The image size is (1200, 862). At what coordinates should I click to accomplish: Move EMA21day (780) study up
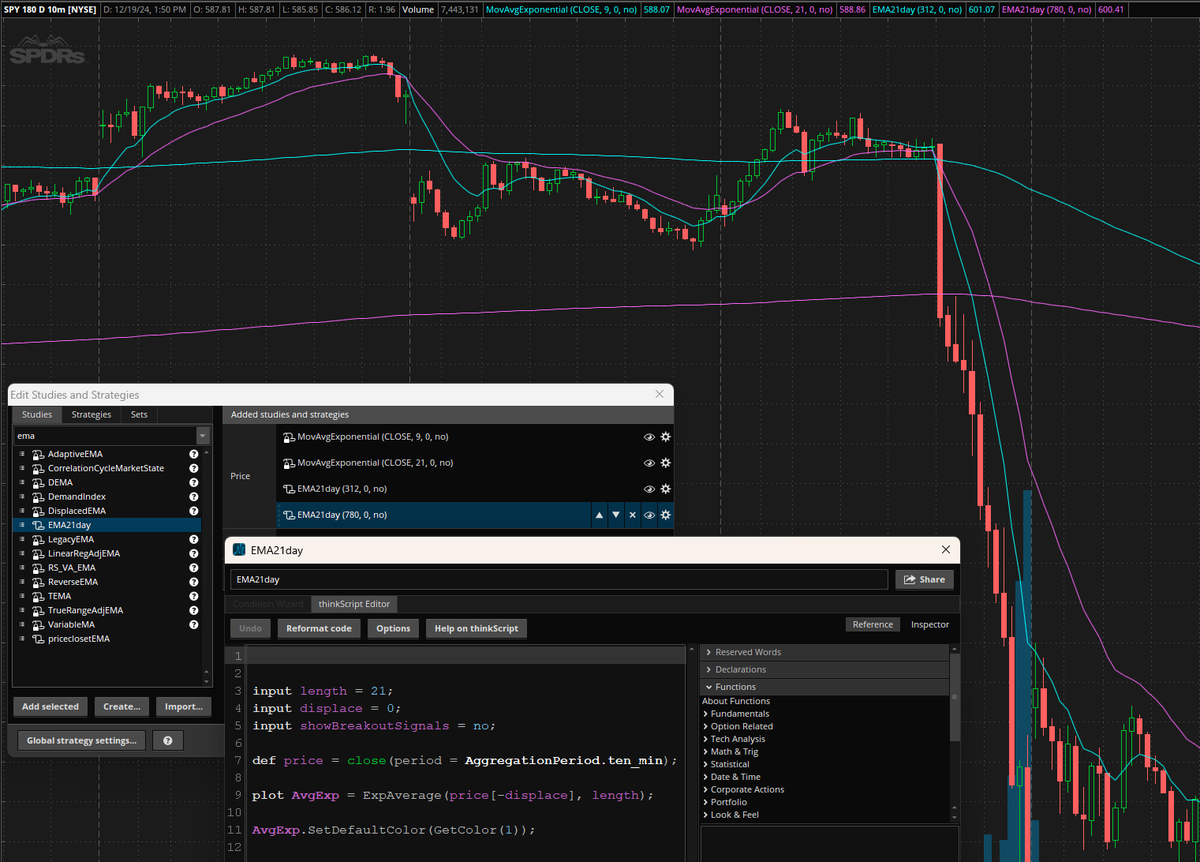click(x=600, y=515)
